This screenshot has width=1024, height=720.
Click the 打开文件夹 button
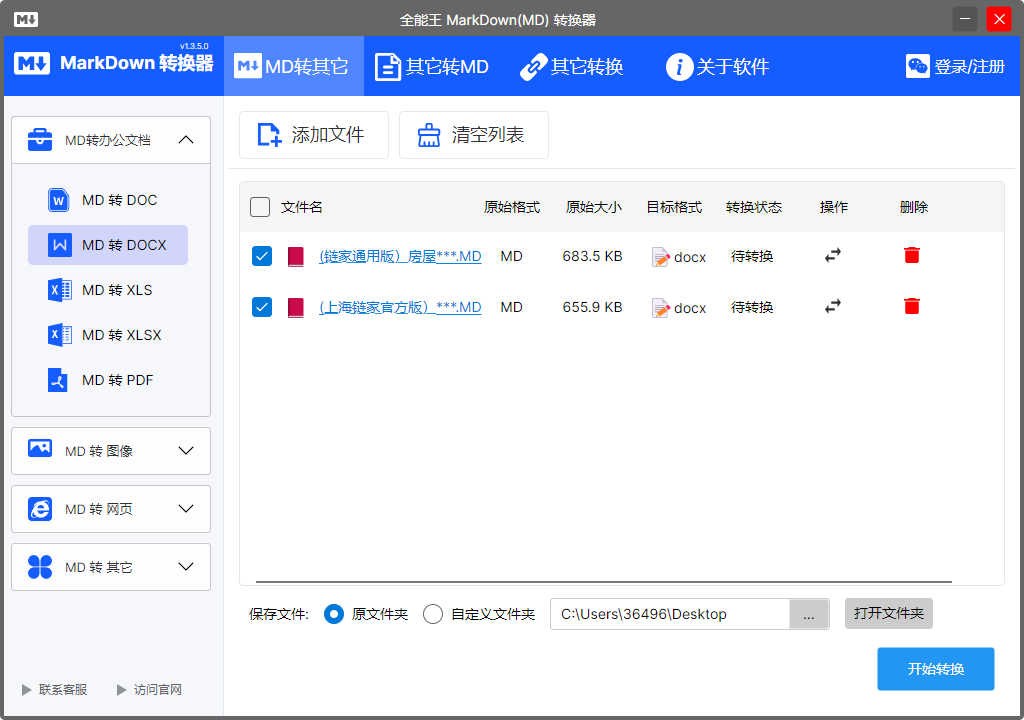[x=889, y=614]
